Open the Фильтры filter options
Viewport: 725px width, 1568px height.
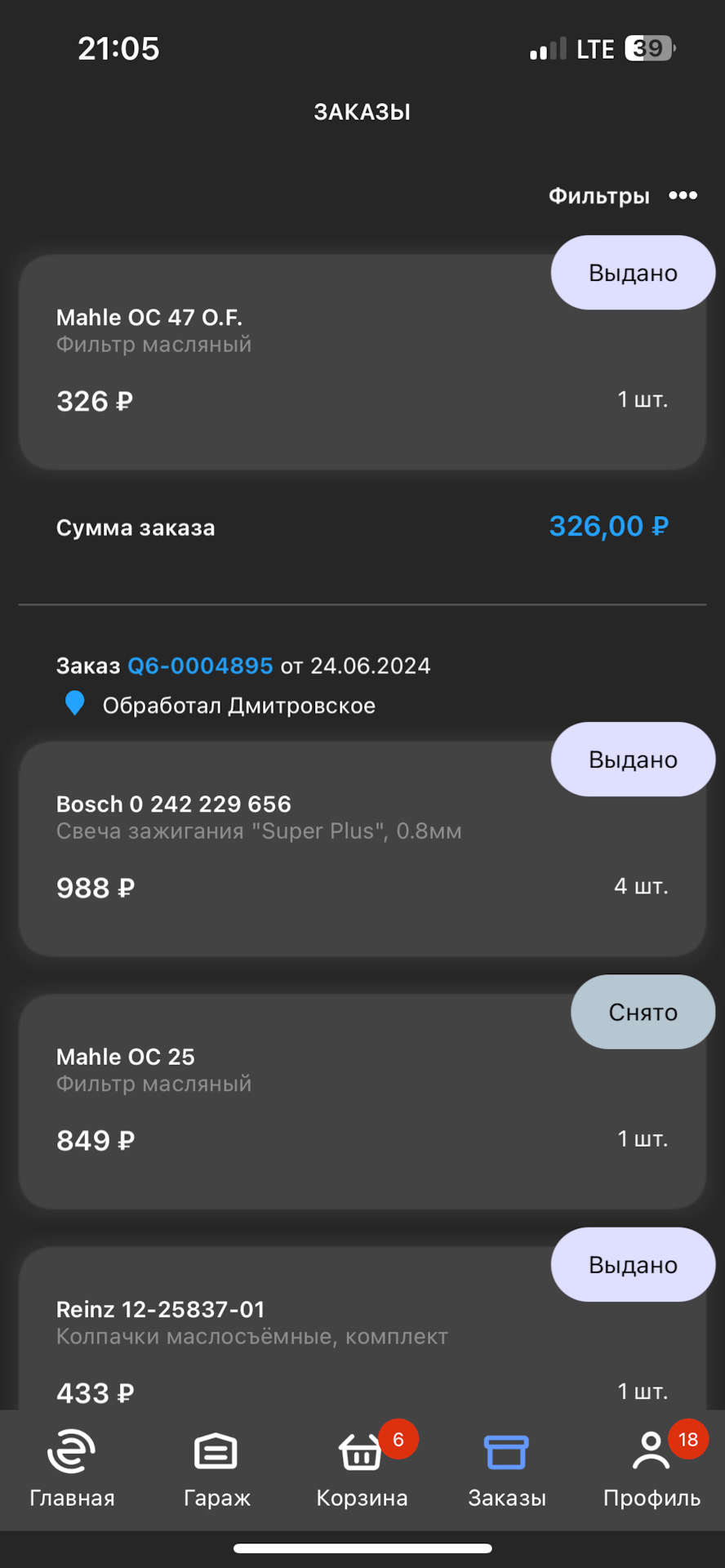[x=598, y=196]
